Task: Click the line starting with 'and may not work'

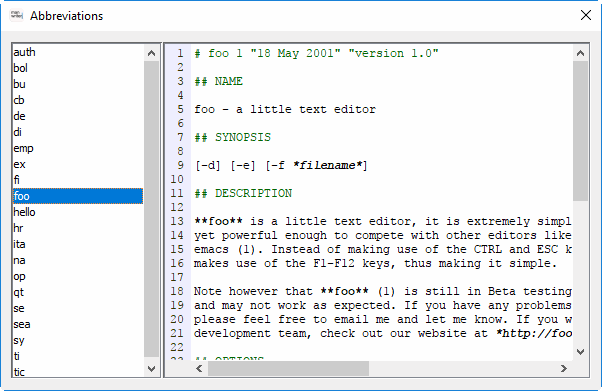Action: click(x=383, y=305)
